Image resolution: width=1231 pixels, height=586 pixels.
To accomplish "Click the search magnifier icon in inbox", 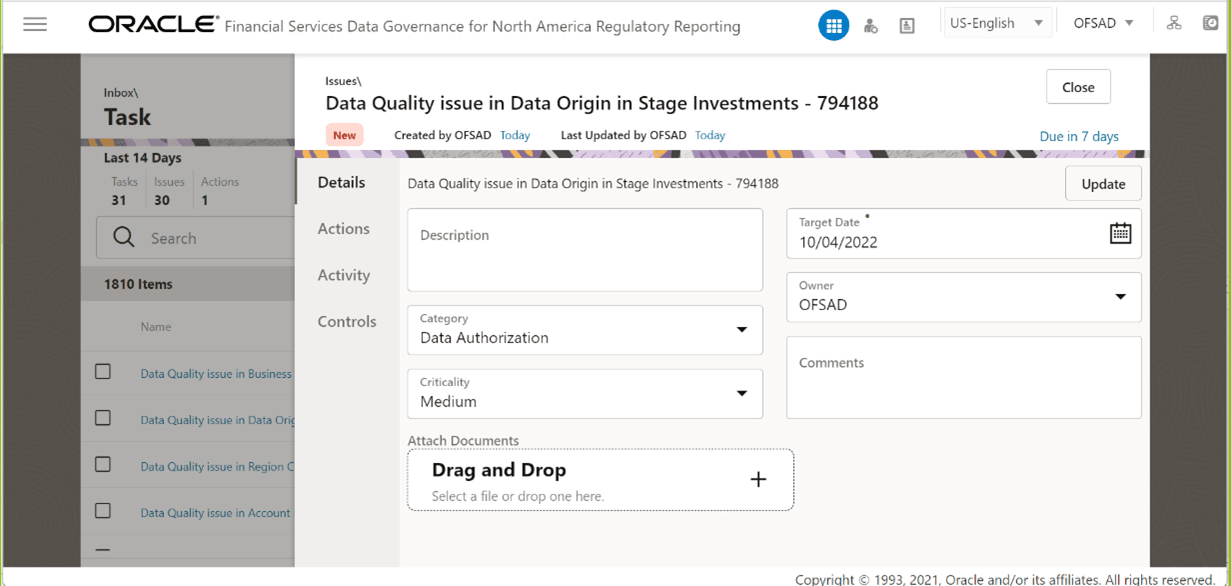I will point(124,238).
